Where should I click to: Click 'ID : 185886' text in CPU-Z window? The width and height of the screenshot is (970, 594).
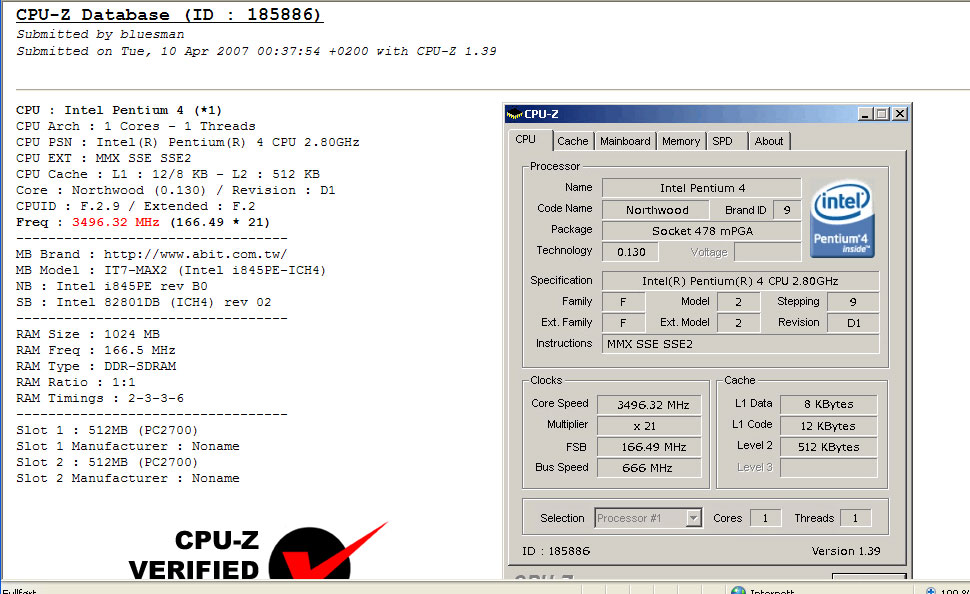[x=556, y=551]
